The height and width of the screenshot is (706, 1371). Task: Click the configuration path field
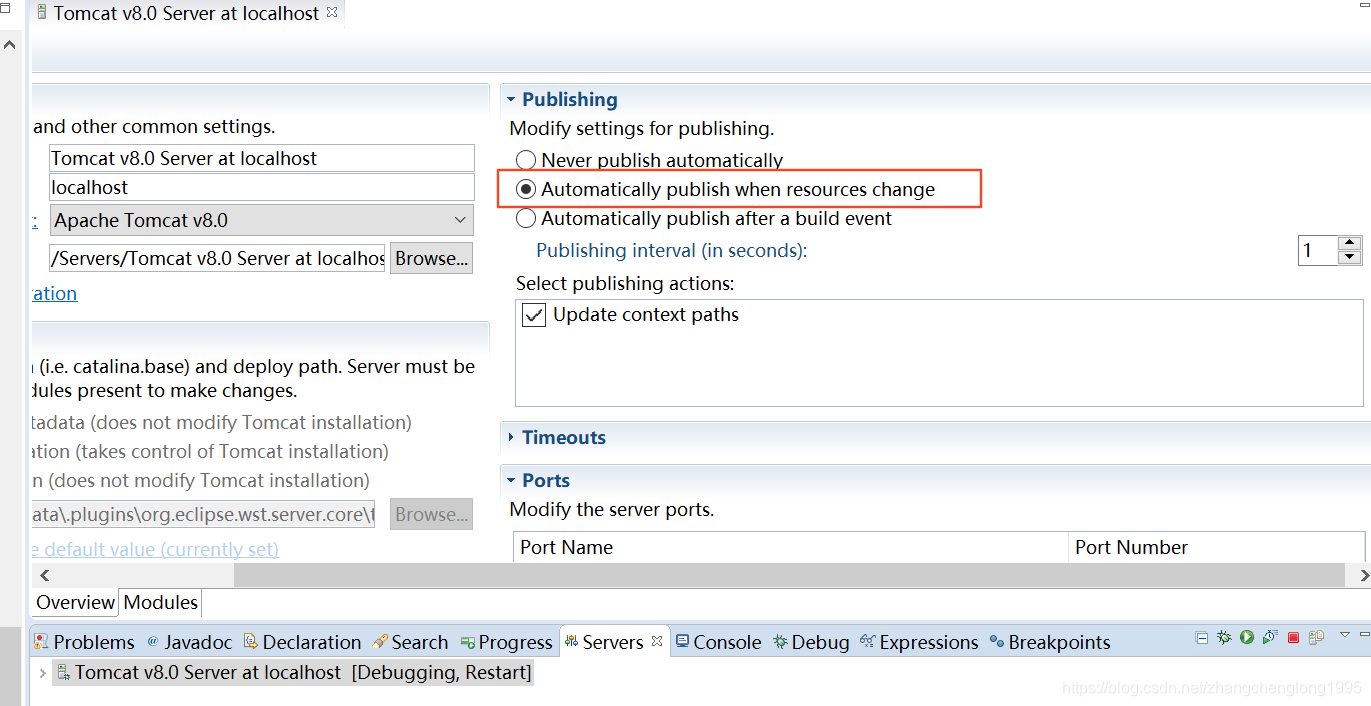[x=217, y=258]
